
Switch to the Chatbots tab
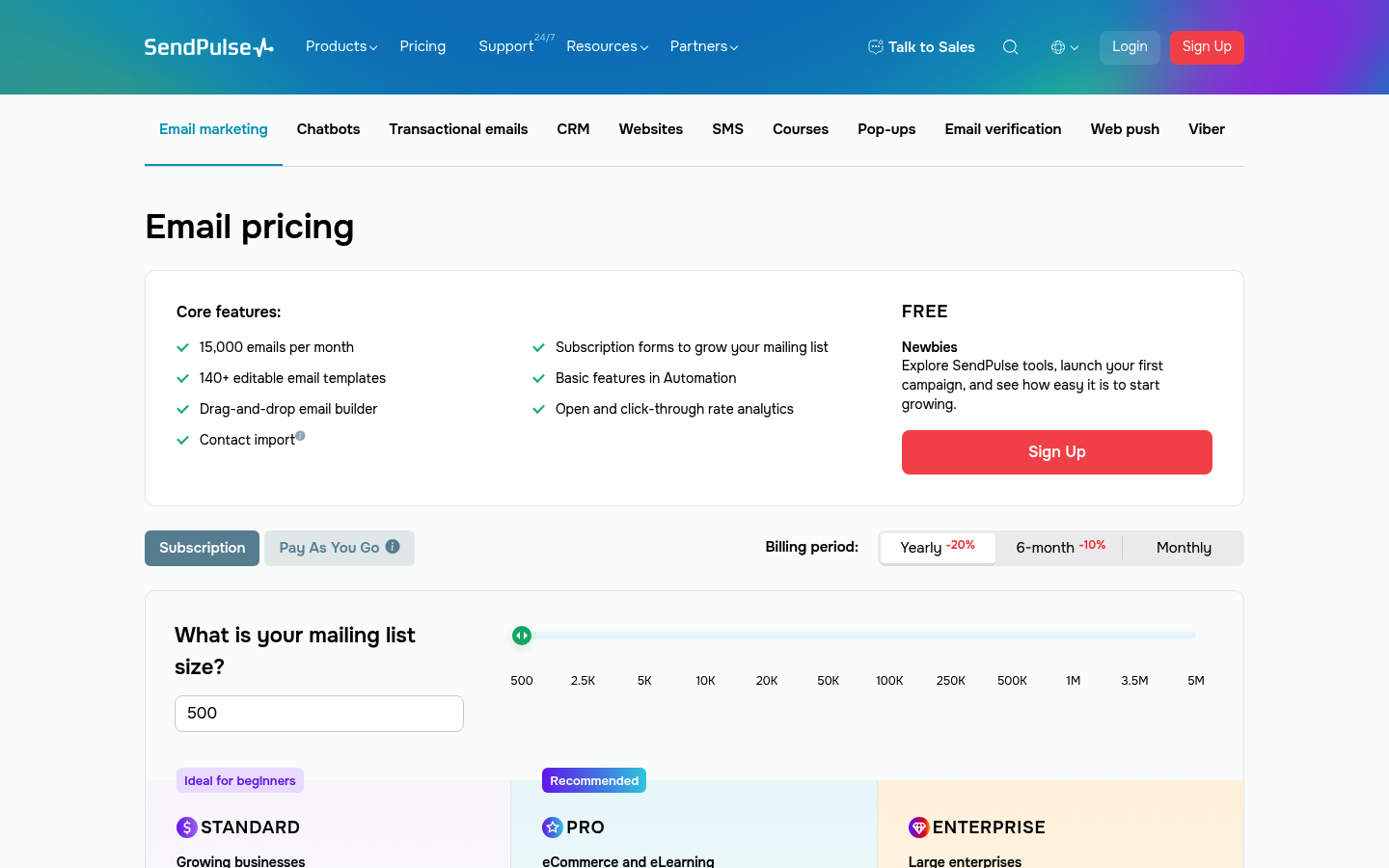[x=328, y=129]
